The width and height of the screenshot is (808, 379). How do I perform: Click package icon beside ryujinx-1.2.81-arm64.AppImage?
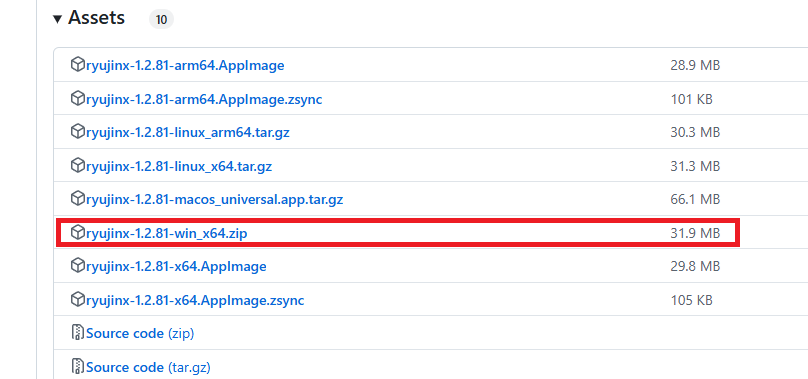77,65
